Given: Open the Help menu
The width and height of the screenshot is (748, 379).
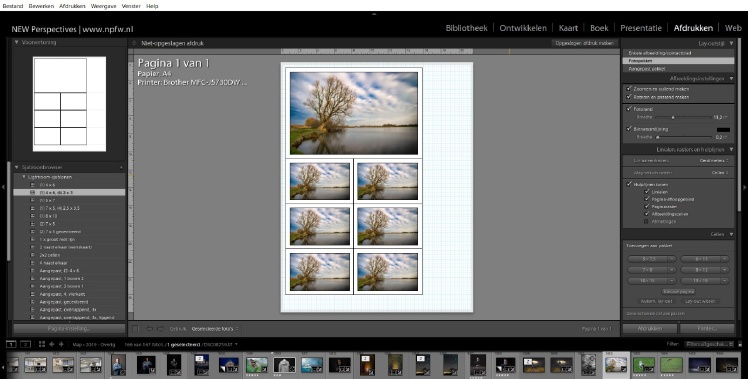Looking at the screenshot, I should coord(152,6).
